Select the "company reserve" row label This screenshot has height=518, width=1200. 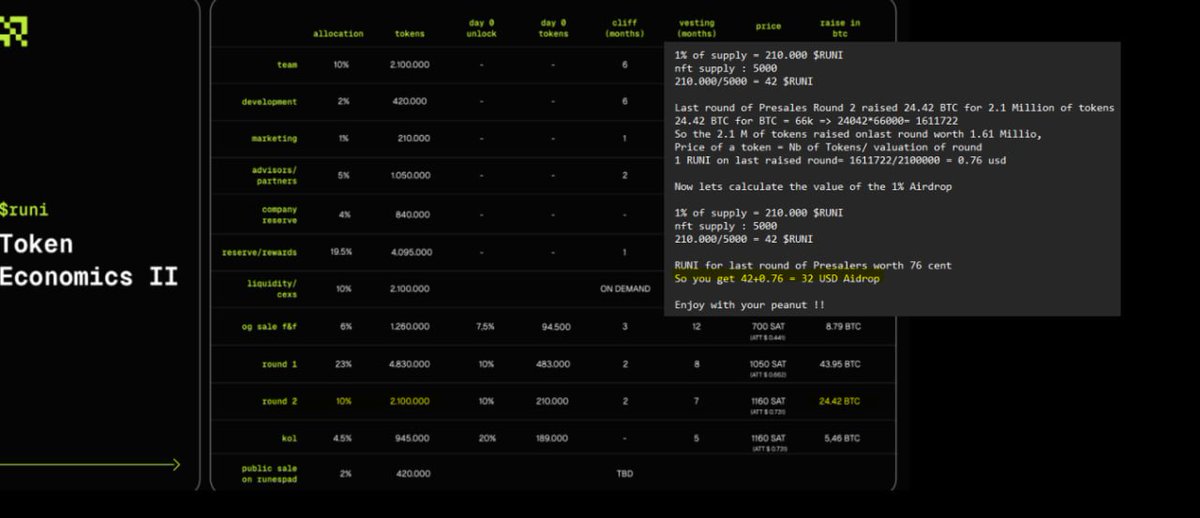click(279, 215)
